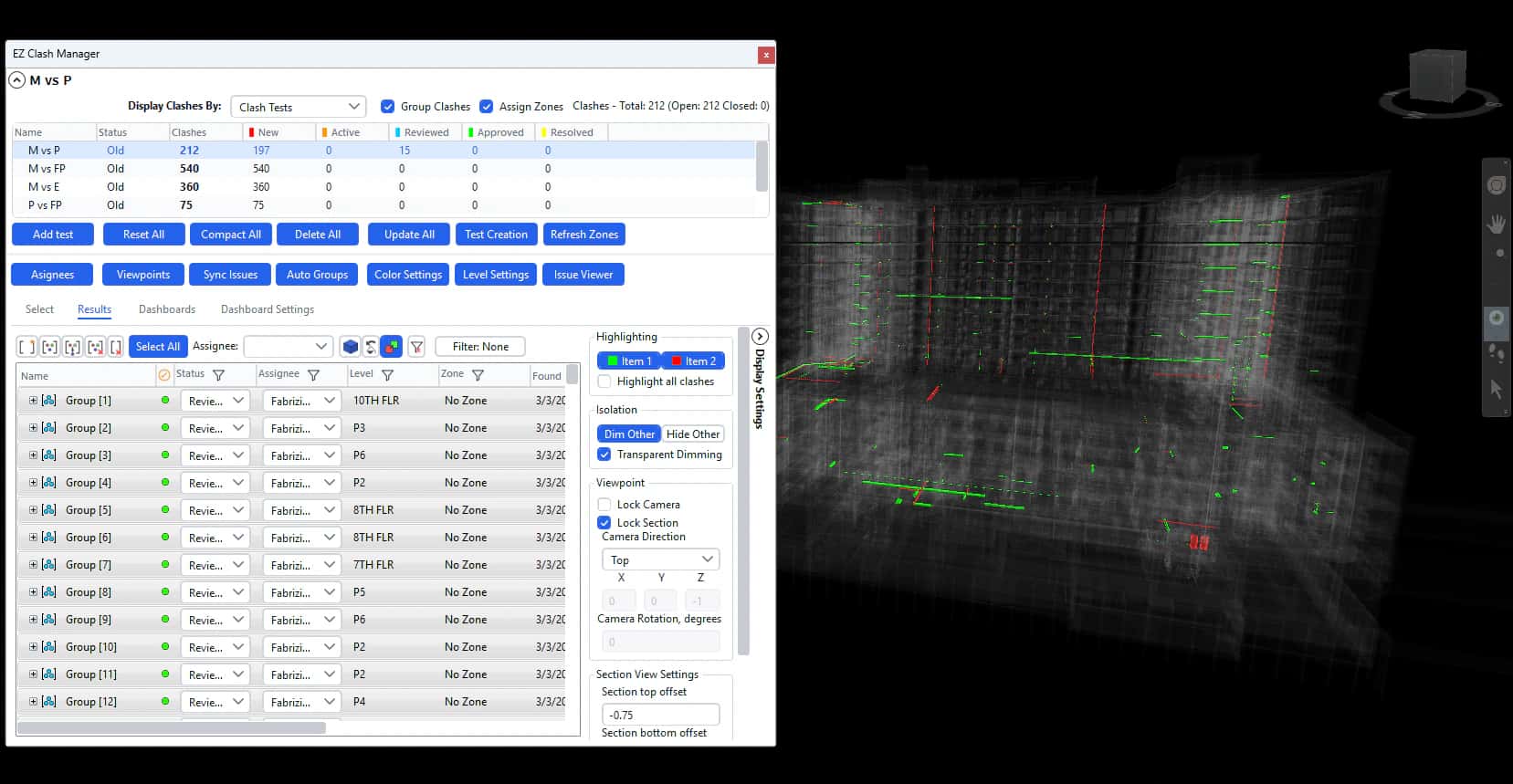Viewport: 1513px width, 784px height.
Task: Select the arrow Select tool in viewer
Action: 1496,390
